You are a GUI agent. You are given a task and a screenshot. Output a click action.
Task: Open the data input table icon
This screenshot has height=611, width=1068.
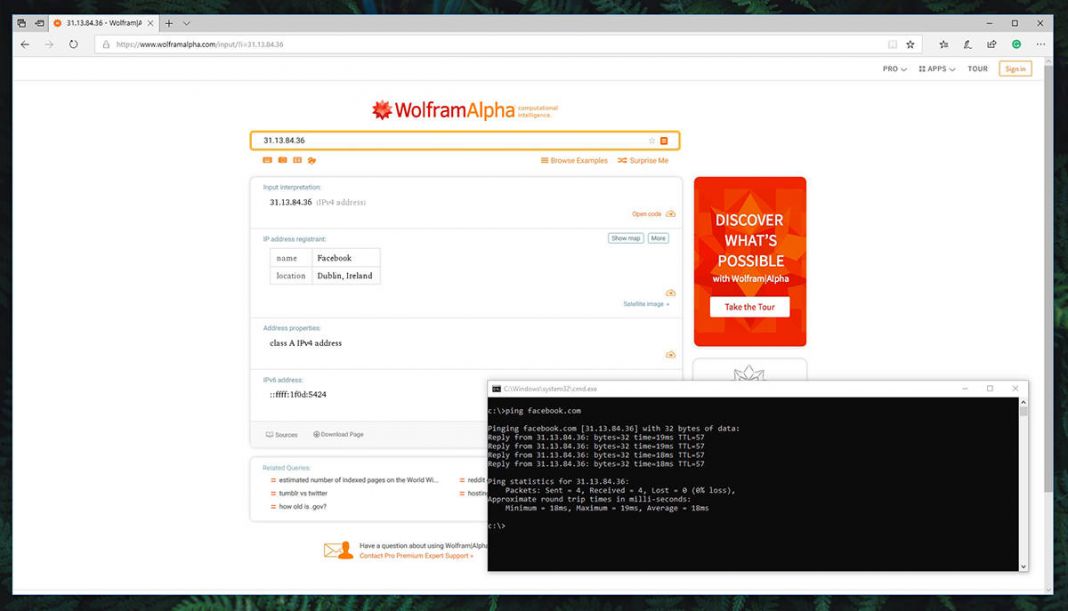[297, 160]
